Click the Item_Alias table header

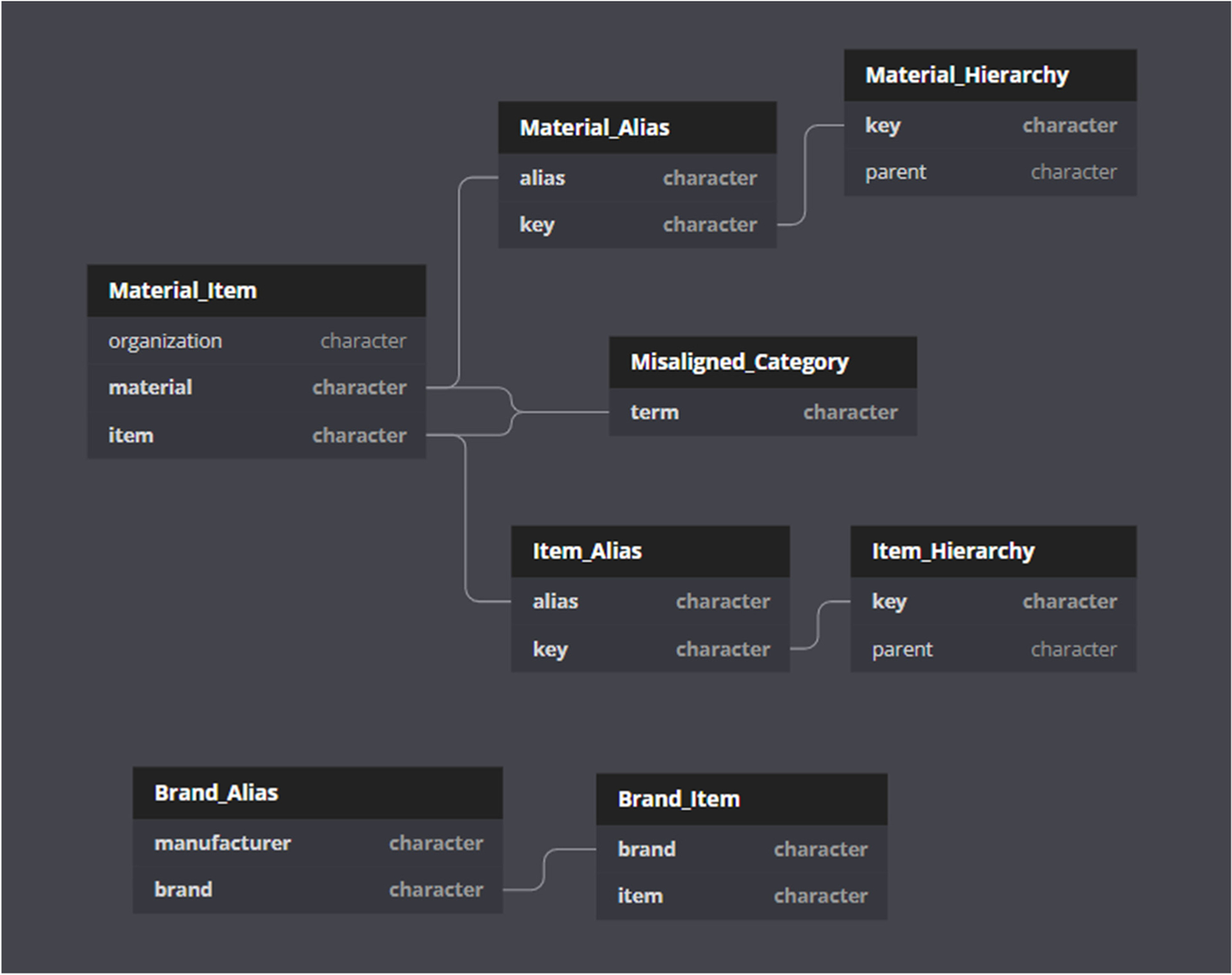(650, 551)
